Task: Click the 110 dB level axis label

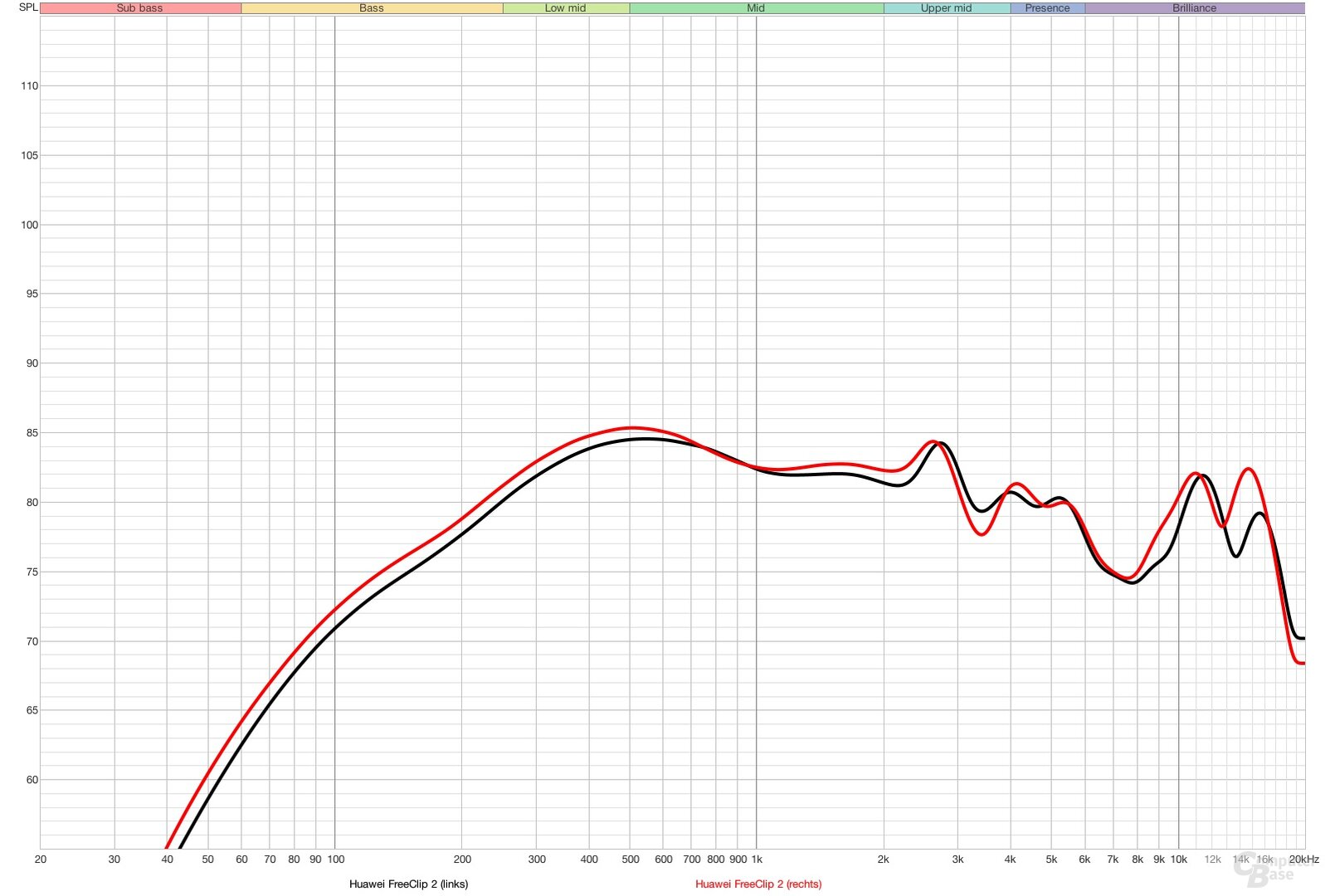Action: 30,86
